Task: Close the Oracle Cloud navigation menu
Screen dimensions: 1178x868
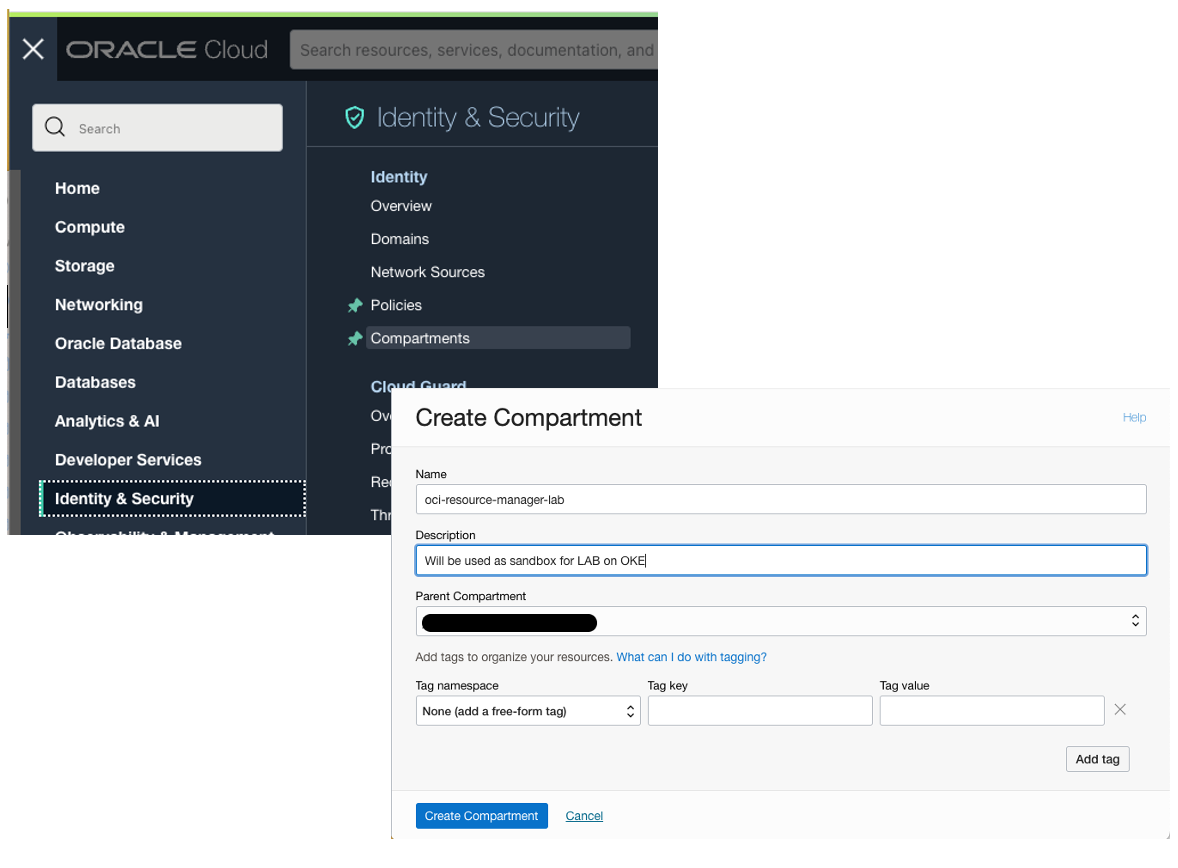Action: (33, 49)
